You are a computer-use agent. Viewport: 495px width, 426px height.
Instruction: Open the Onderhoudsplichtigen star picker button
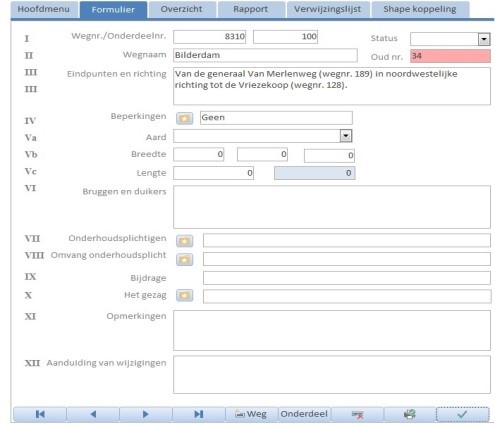(185, 241)
